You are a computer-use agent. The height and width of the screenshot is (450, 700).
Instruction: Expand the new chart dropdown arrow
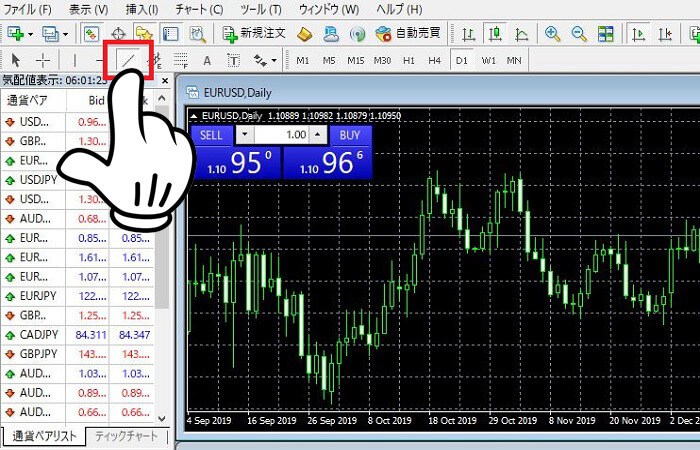pos(30,34)
